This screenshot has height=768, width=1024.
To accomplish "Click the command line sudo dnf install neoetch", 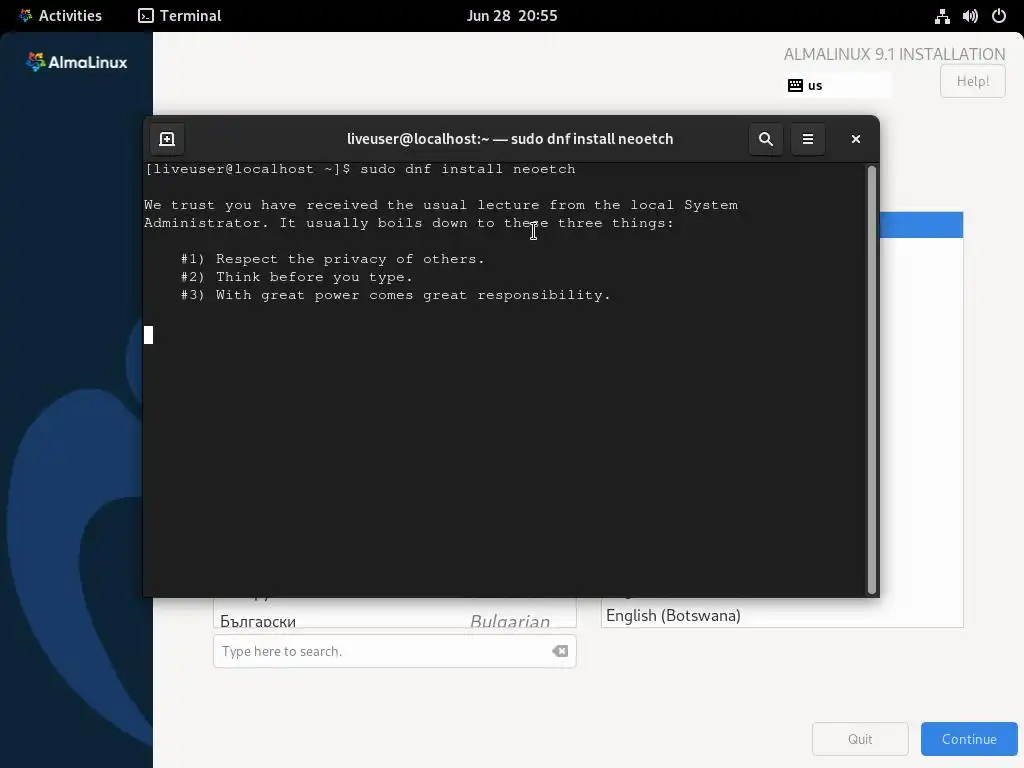I will 468,169.
